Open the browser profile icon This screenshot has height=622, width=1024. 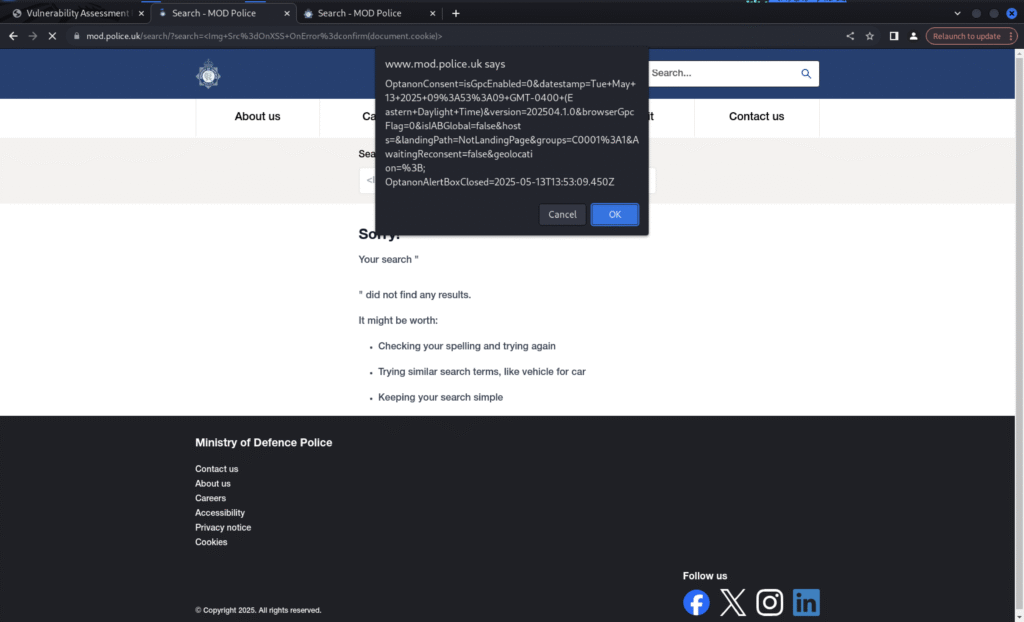913,36
